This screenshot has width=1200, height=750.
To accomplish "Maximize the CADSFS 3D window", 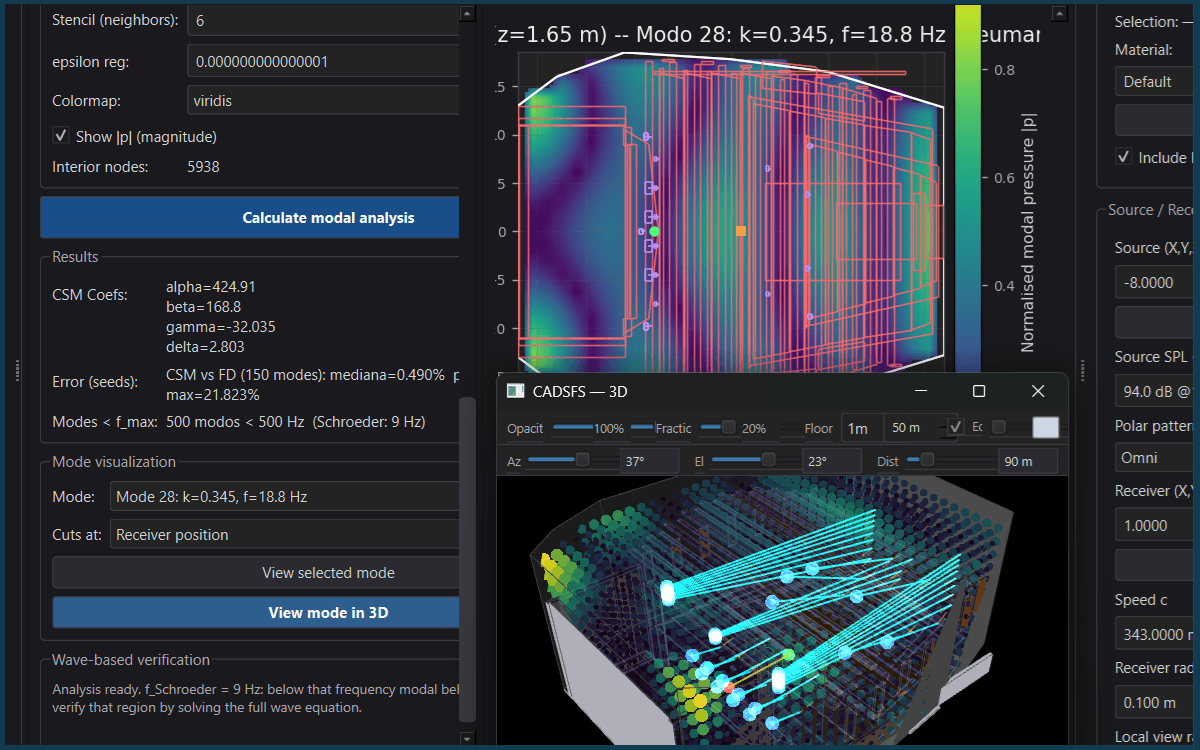I will pyautogui.click(x=979, y=391).
